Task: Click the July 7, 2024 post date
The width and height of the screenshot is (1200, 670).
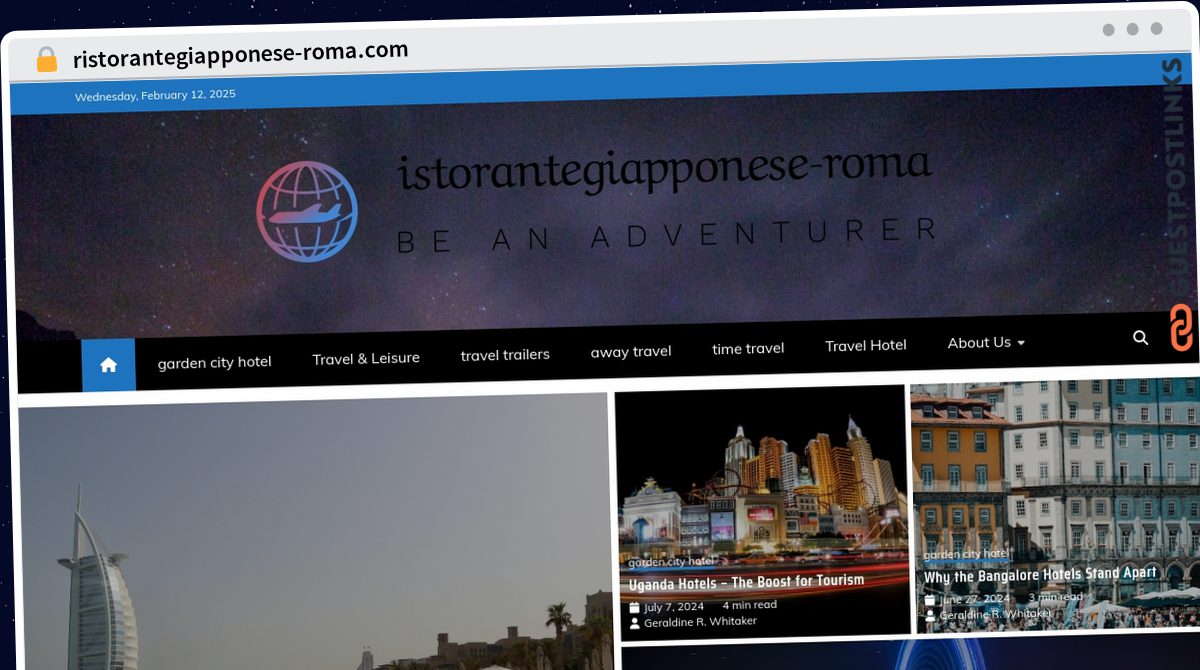Action: click(x=674, y=606)
